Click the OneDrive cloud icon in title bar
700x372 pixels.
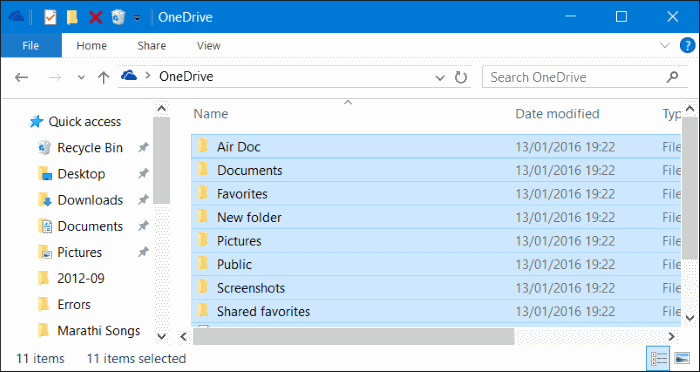pyautogui.click(x=17, y=17)
